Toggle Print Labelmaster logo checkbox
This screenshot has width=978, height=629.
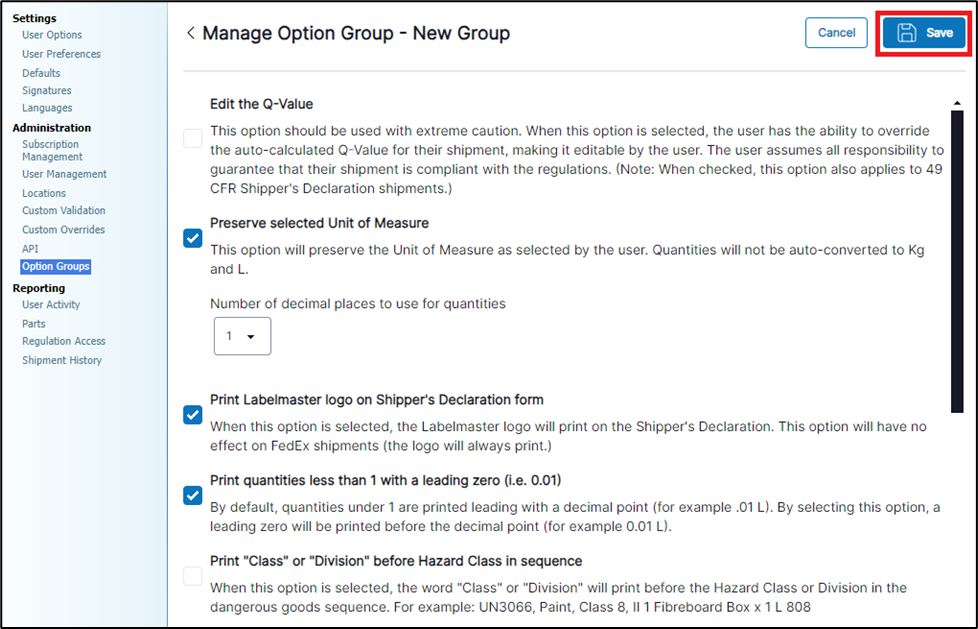pyautogui.click(x=193, y=414)
